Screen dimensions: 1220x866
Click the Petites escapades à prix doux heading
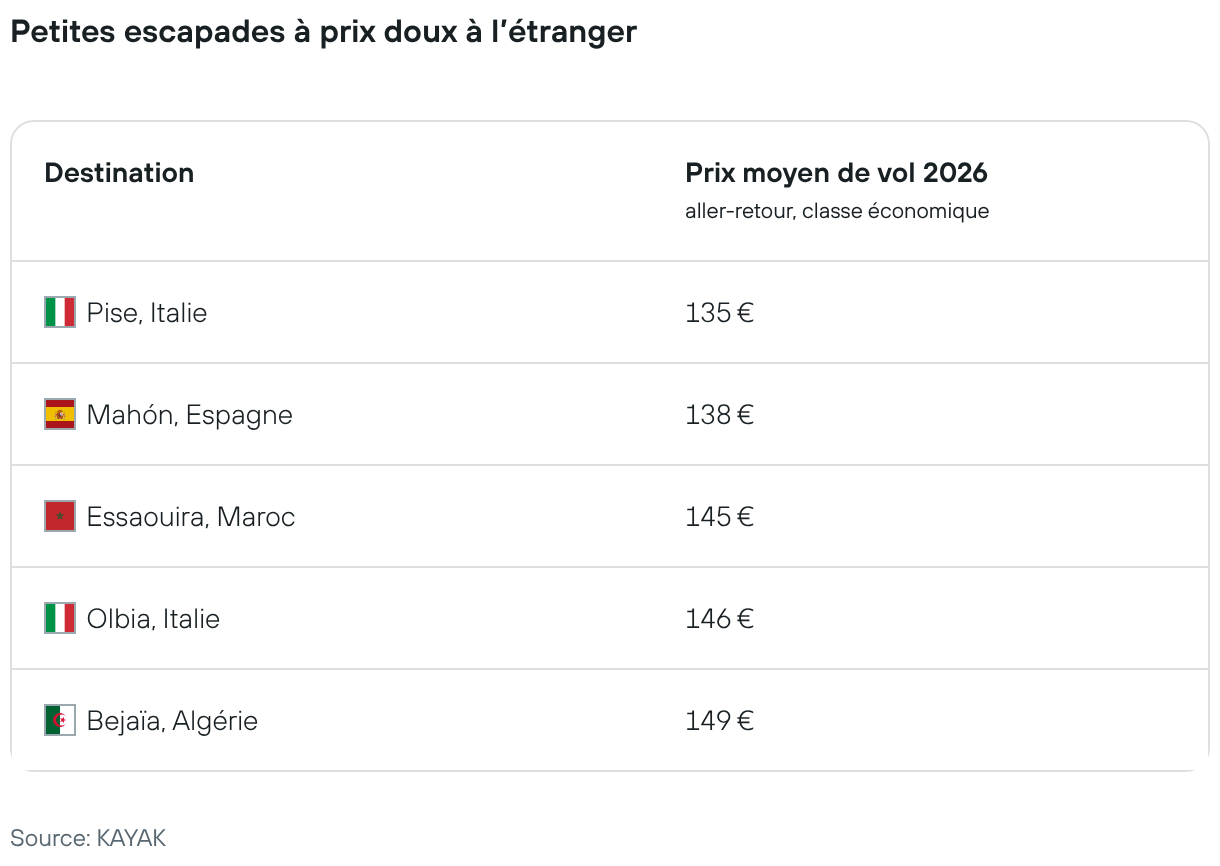[x=323, y=32]
